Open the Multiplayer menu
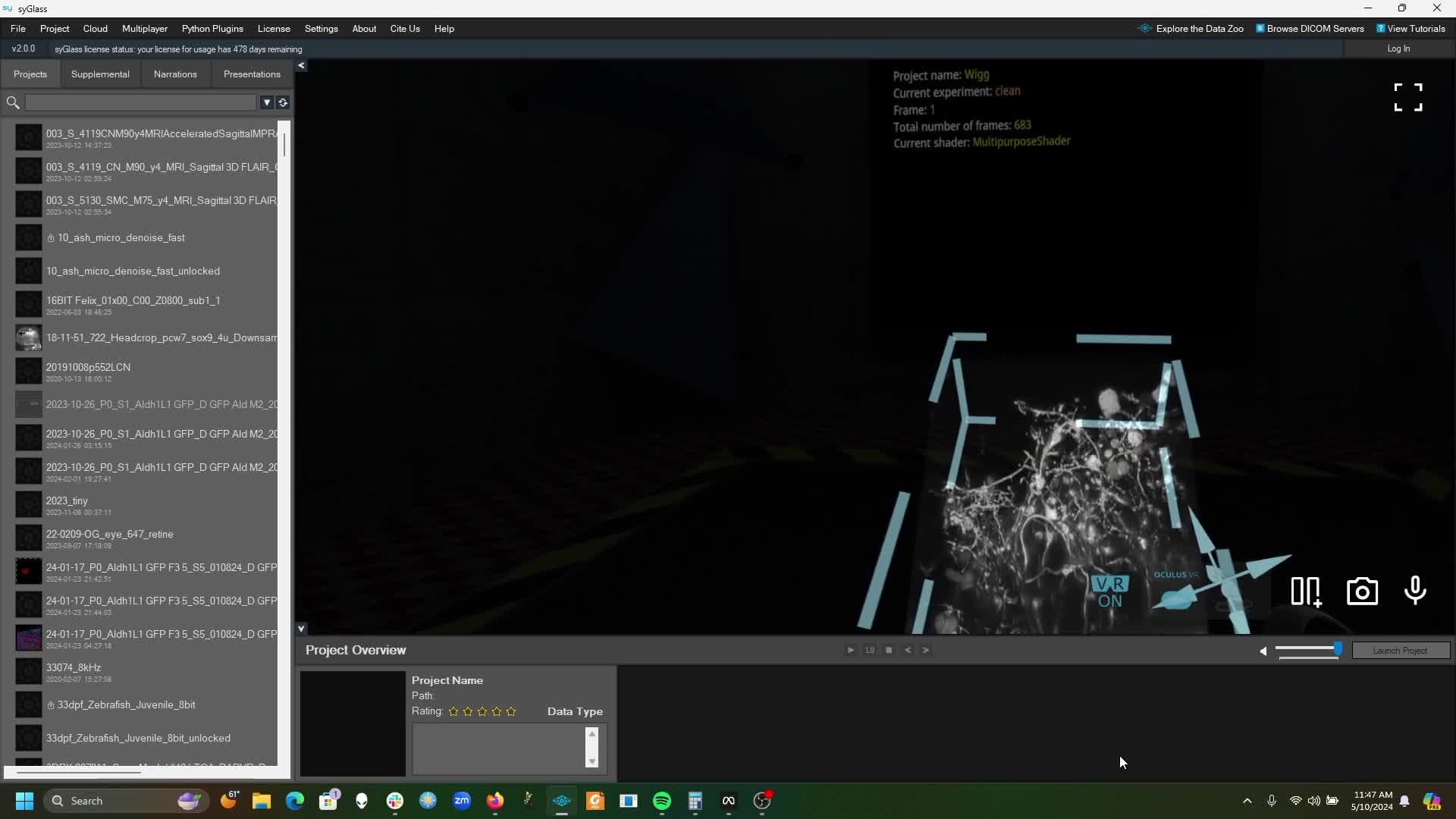Viewport: 1456px width, 819px height. tap(145, 29)
